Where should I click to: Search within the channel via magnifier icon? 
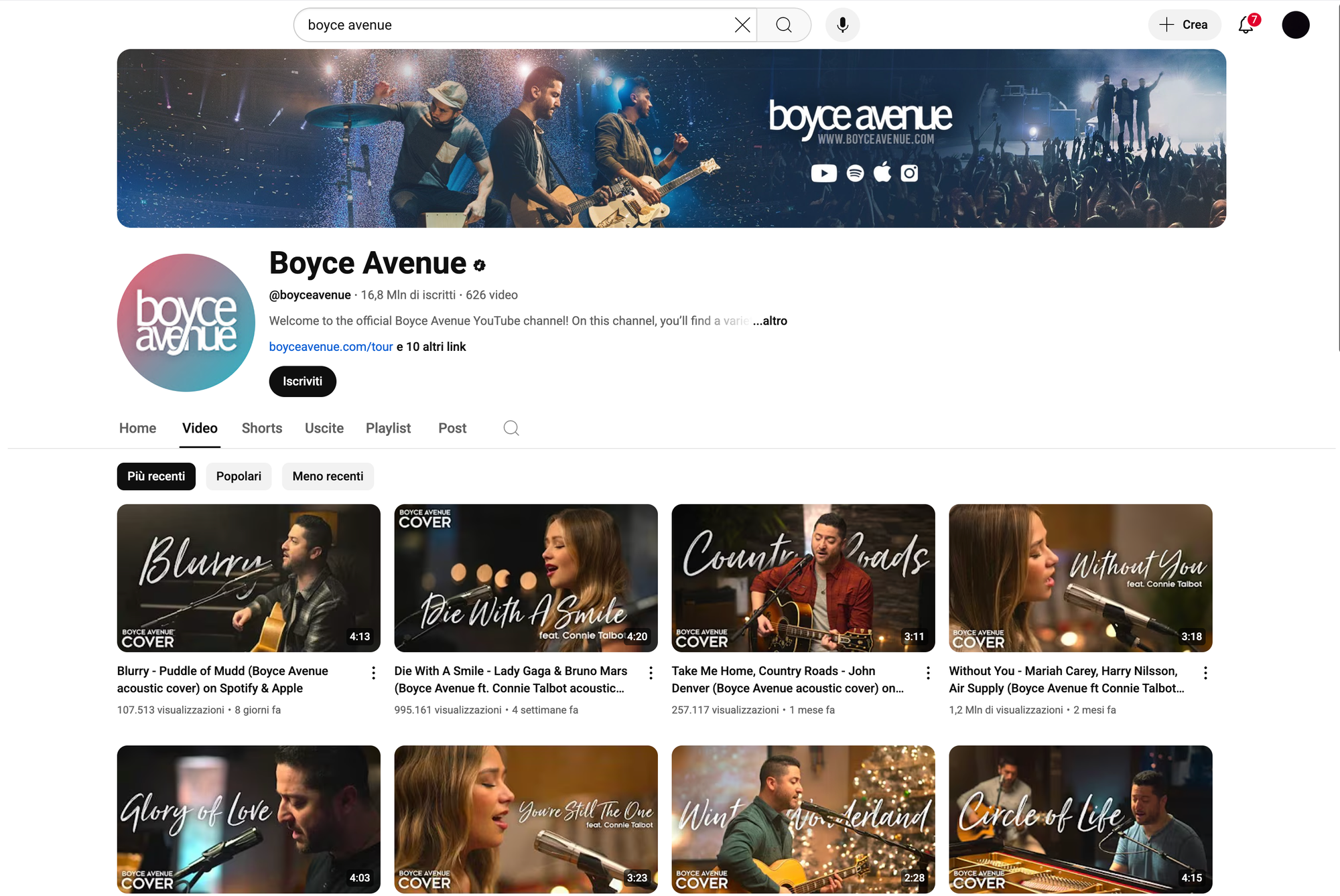[x=511, y=428]
